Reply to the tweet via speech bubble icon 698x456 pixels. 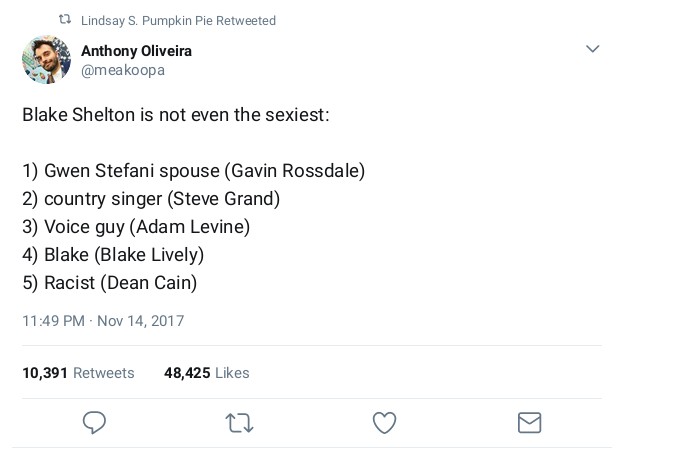[x=94, y=423]
